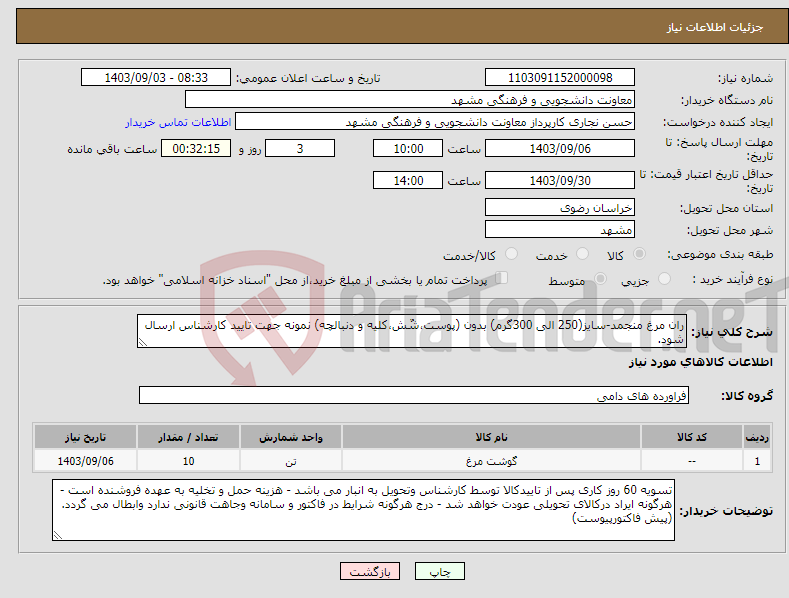This screenshot has width=789, height=598.
Task: Click the need date cell 1403/09/06
Action: [x=85, y=461]
